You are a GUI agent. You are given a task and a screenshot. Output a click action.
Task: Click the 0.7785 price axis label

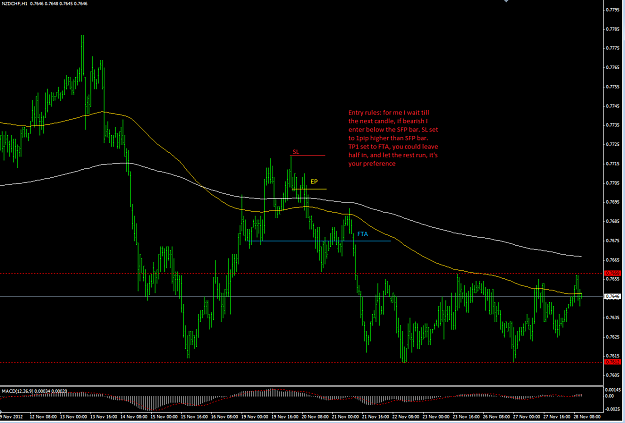pos(613,29)
